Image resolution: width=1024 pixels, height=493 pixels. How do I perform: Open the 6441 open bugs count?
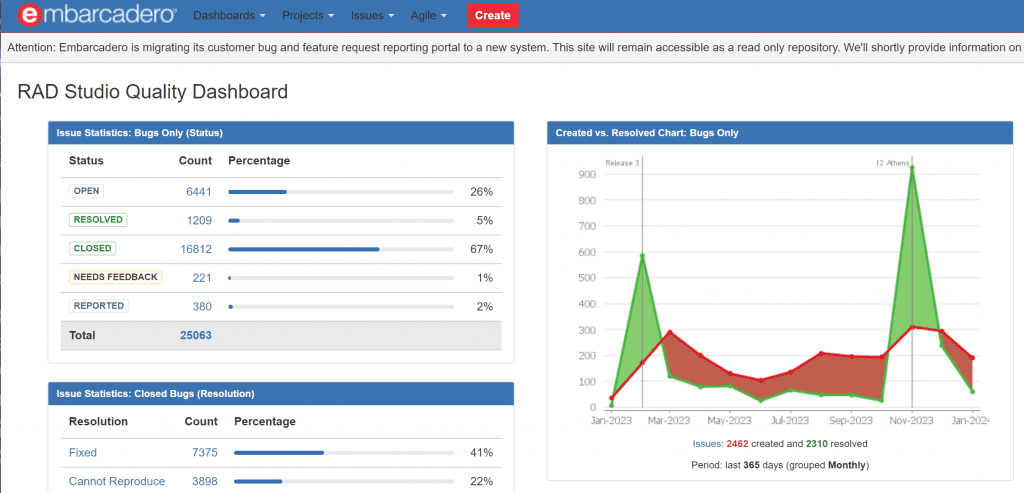point(199,192)
